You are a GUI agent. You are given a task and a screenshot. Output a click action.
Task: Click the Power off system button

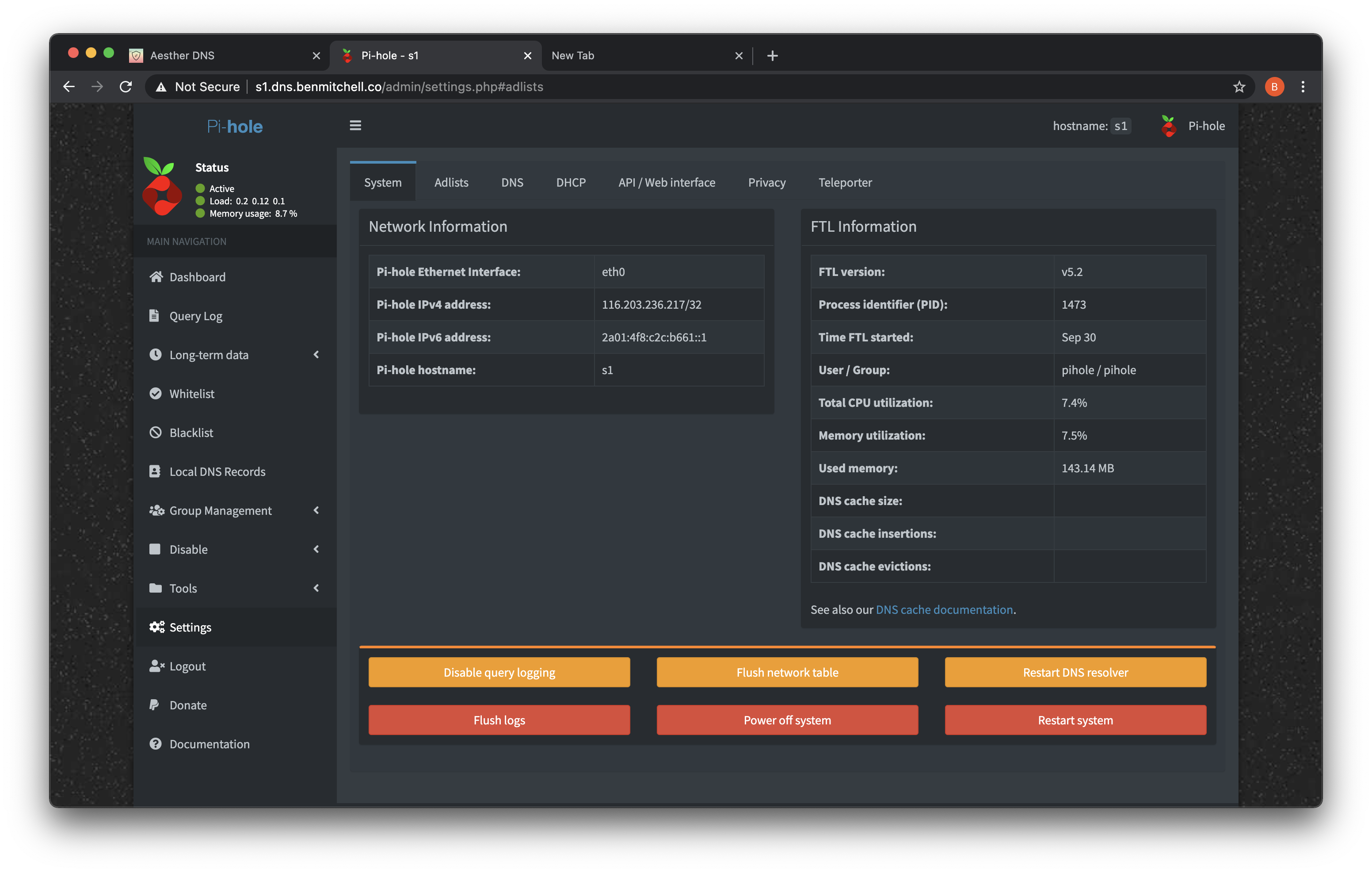pyautogui.click(x=787, y=720)
